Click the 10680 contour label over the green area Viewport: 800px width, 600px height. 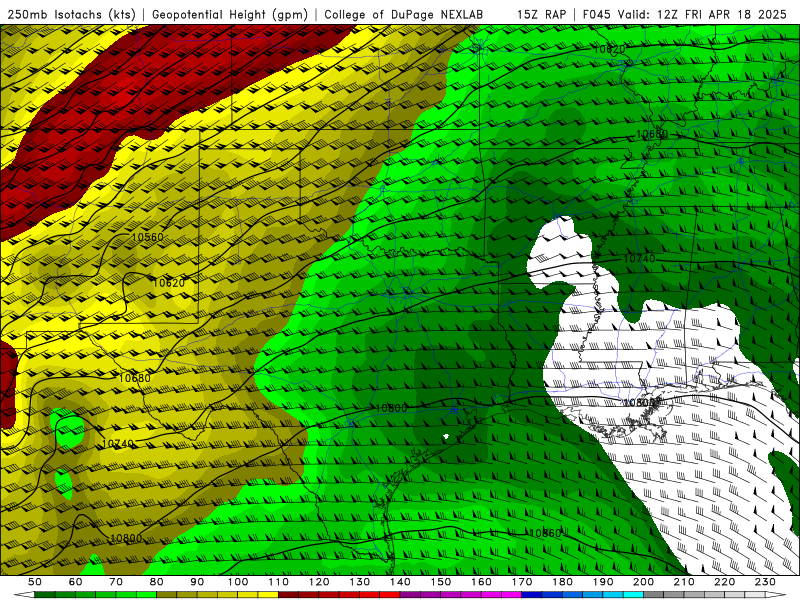tap(652, 135)
